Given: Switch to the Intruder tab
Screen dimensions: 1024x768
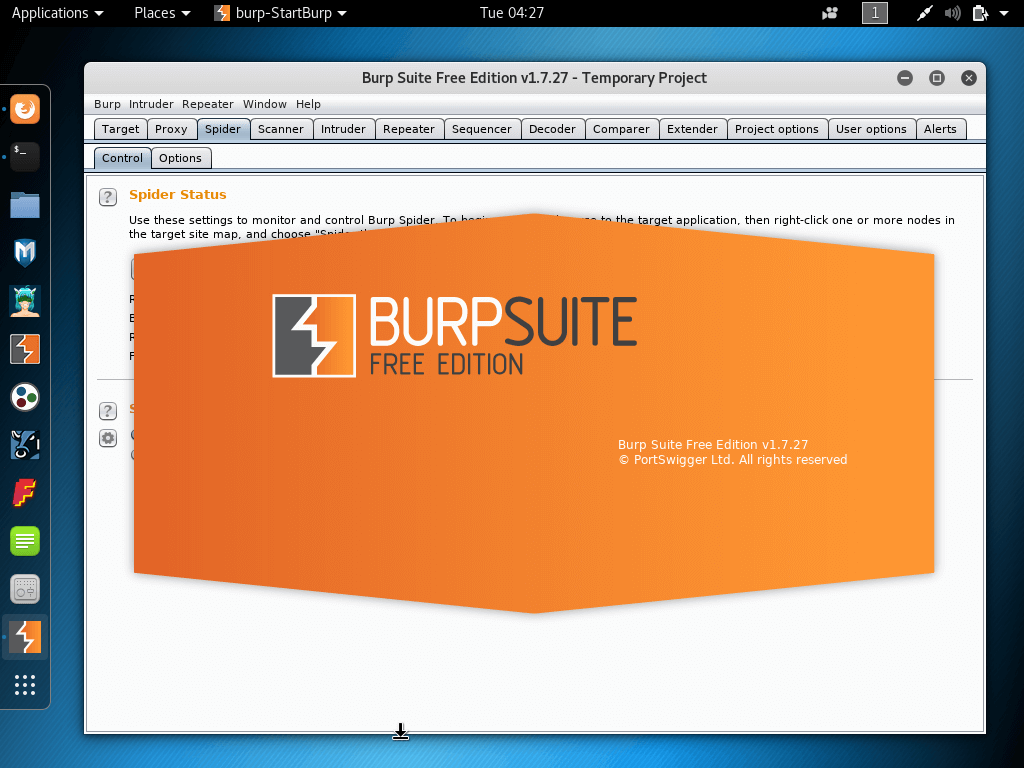Looking at the screenshot, I should point(344,129).
